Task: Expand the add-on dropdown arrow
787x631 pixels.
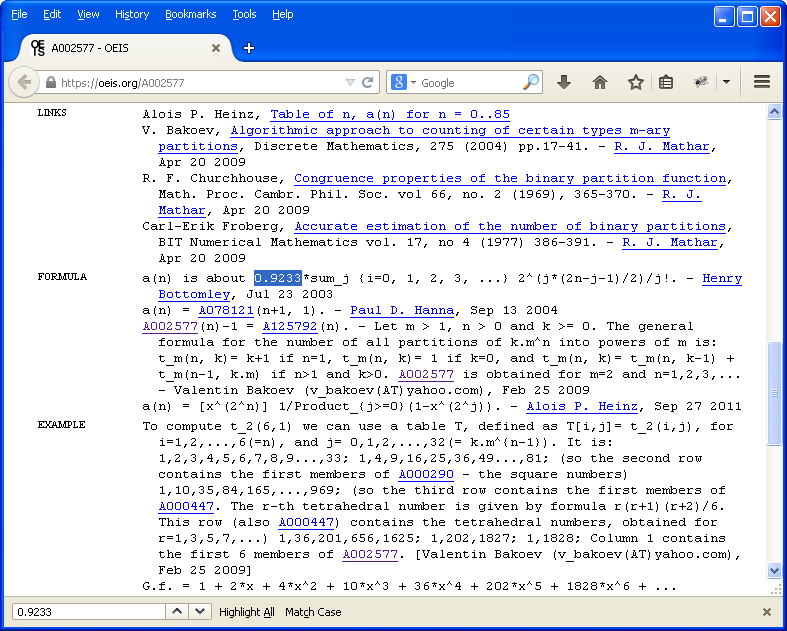Action: click(x=726, y=82)
